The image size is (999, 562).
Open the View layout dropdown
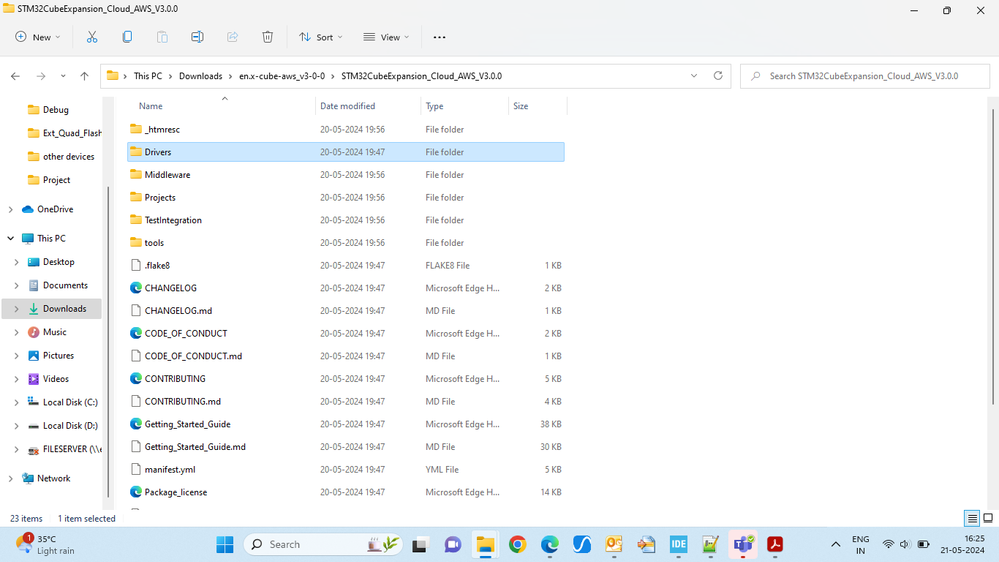(x=386, y=37)
